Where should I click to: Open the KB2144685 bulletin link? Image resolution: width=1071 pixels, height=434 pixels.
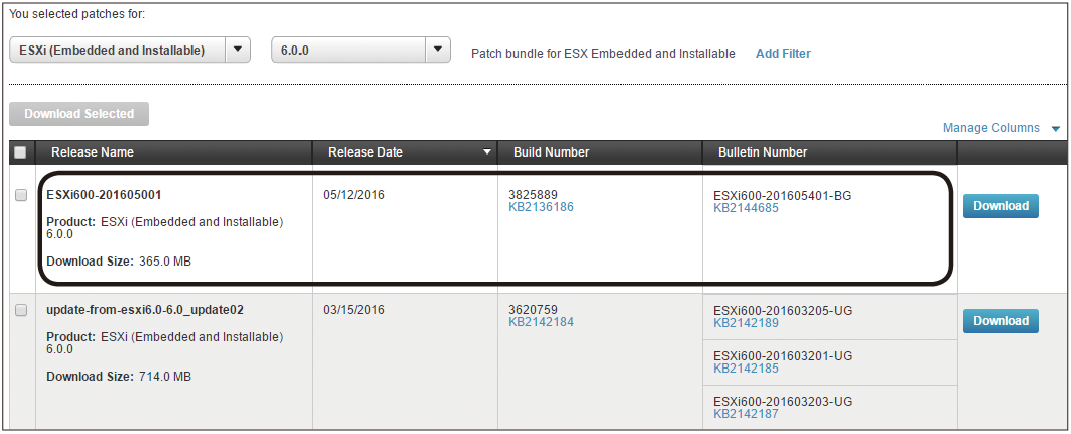point(745,209)
